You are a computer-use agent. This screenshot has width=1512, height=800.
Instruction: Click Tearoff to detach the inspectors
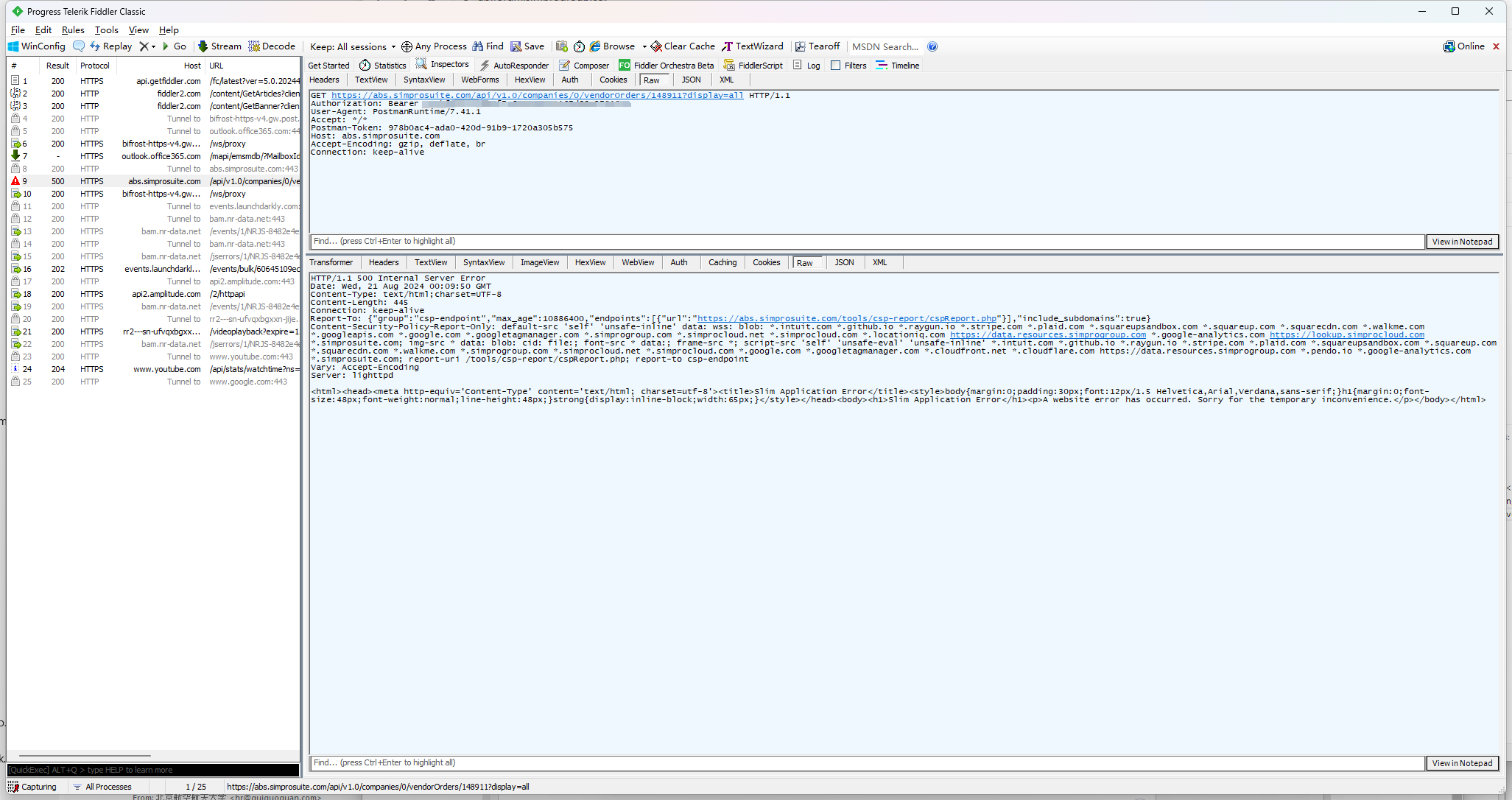(x=817, y=46)
